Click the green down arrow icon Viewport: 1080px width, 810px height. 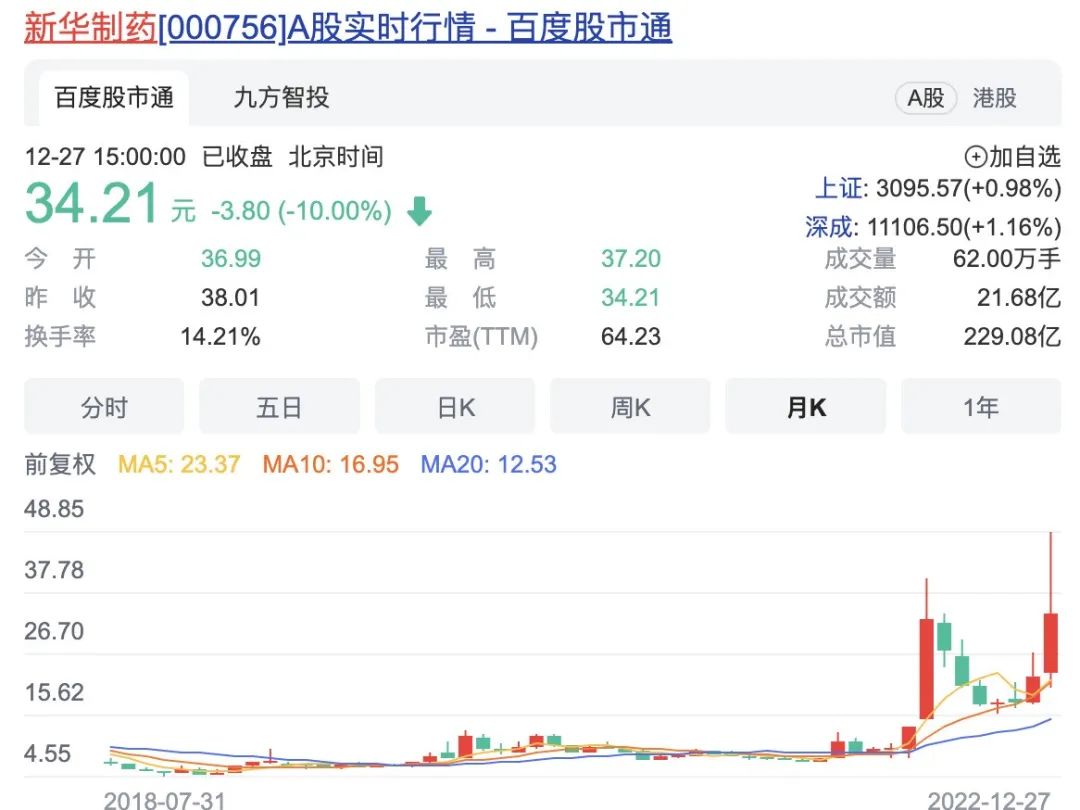419,211
